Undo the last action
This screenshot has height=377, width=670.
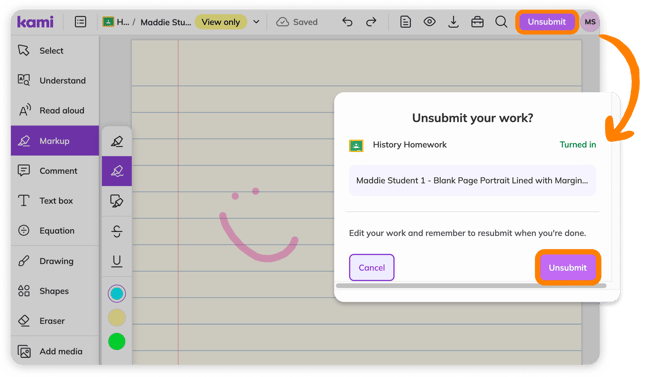[347, 22]
